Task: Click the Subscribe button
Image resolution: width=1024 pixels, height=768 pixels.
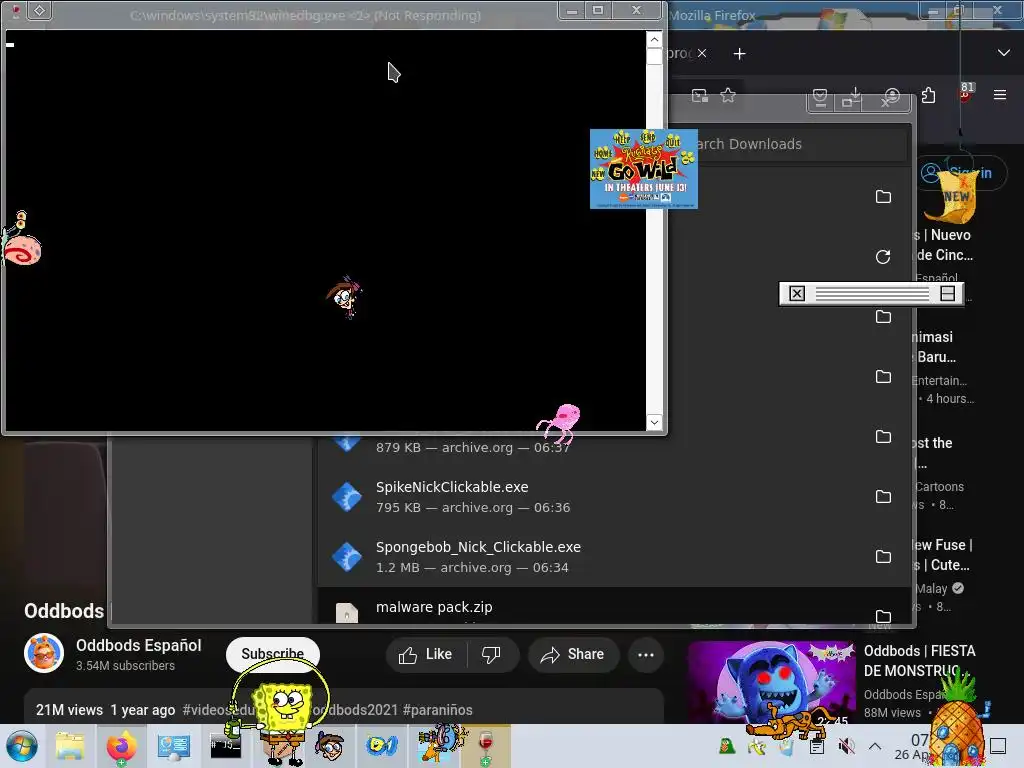Action: tap(272, 654)
